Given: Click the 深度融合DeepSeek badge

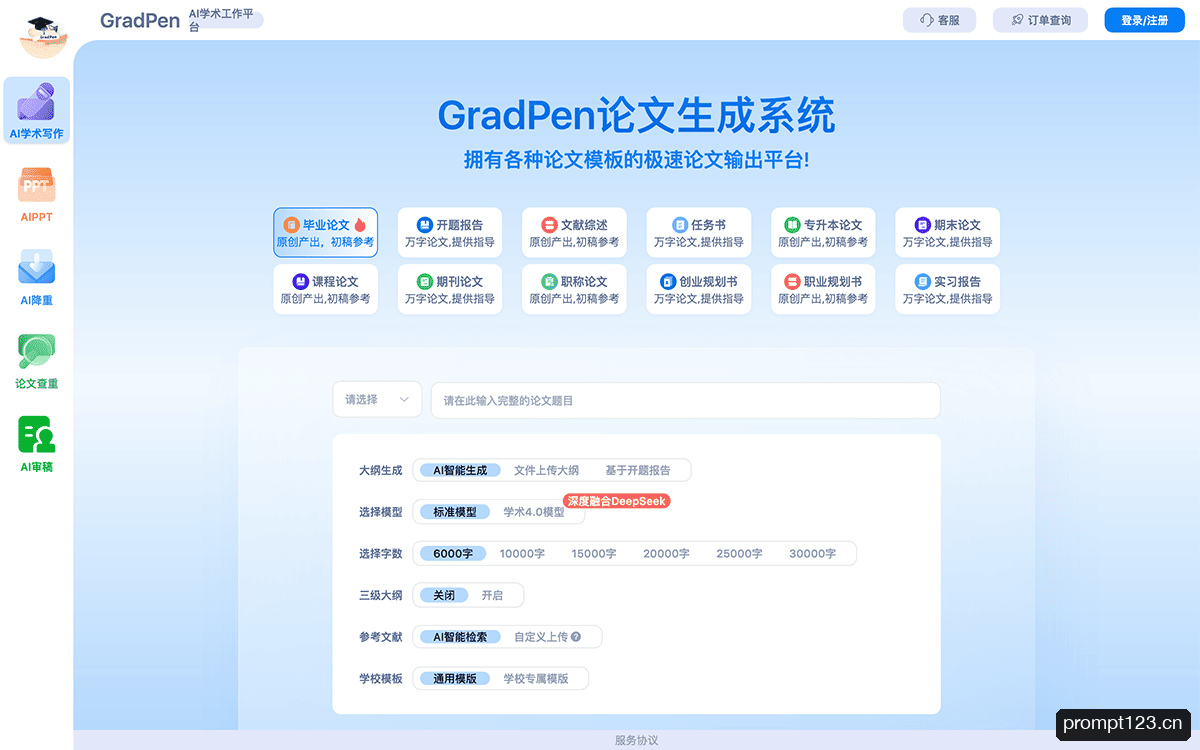Looking at the screenshot, I should click(x=617, y=501).
